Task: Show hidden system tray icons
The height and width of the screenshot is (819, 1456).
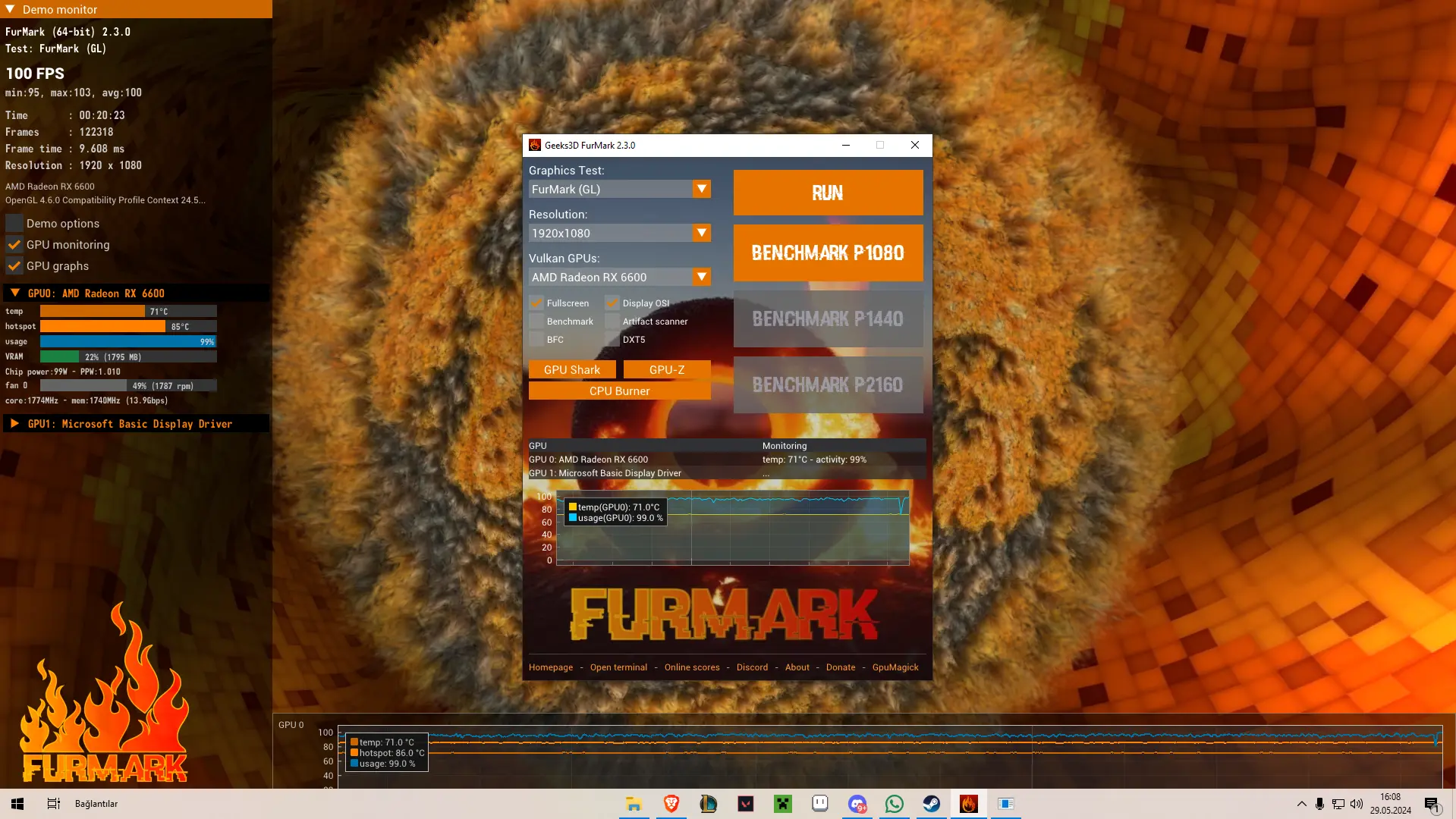Action: click(1301, 804)
